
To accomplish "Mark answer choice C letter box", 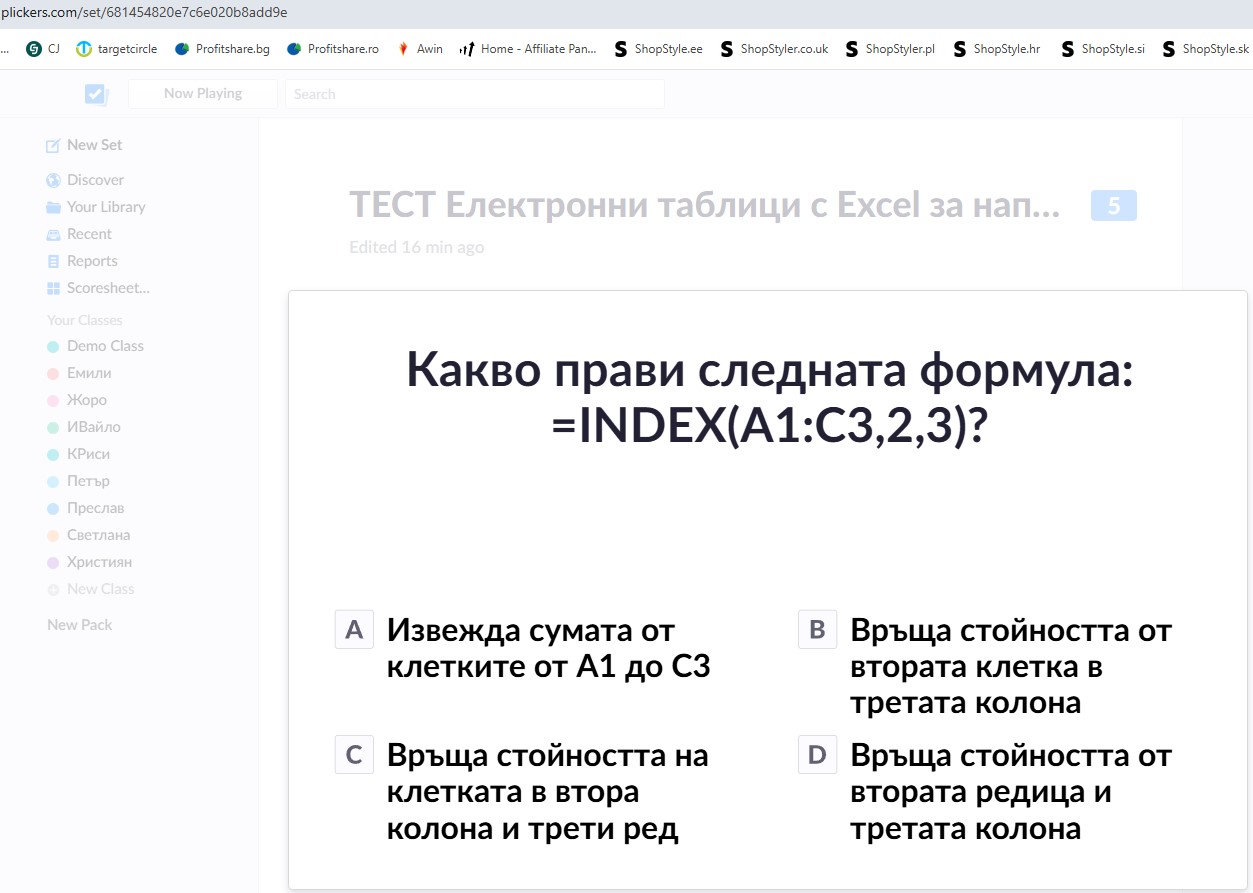I will coord(354,755).
